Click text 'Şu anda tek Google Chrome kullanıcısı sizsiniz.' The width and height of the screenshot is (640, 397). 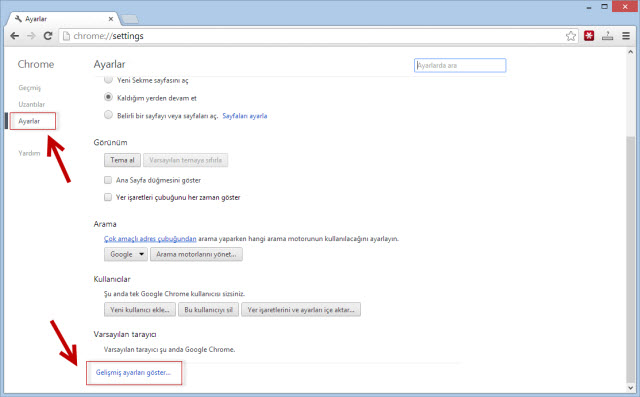(x=175, y=294)
